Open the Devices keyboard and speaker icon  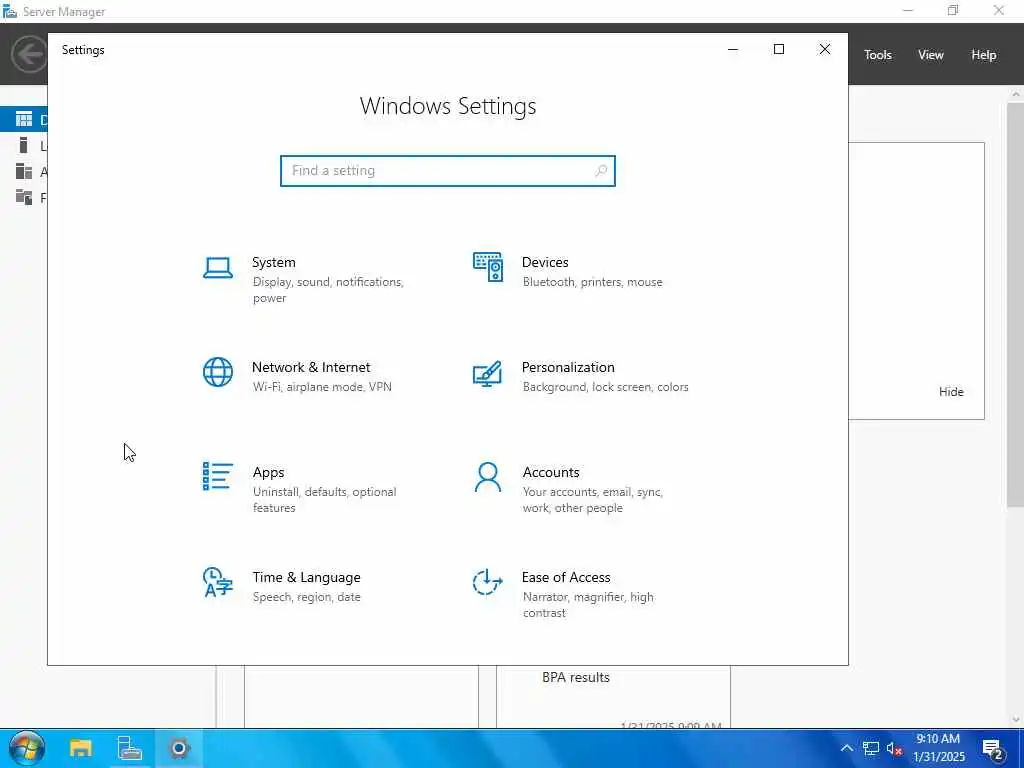coord(488,267)
